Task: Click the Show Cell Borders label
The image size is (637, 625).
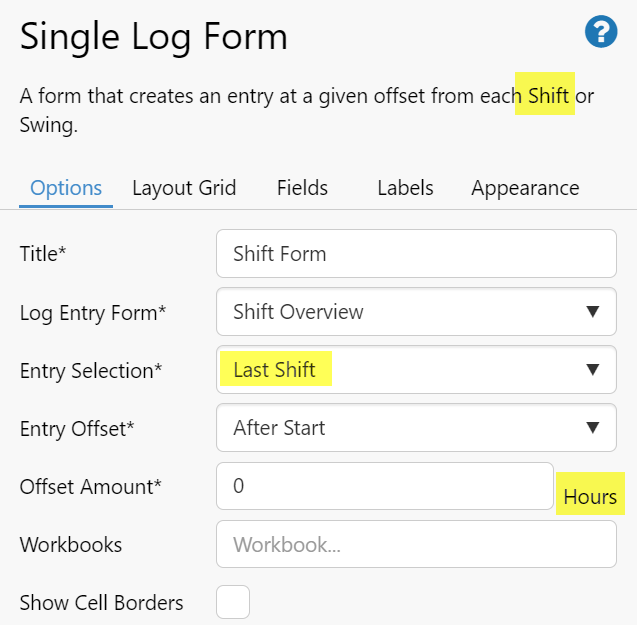Action: point(102,603)
